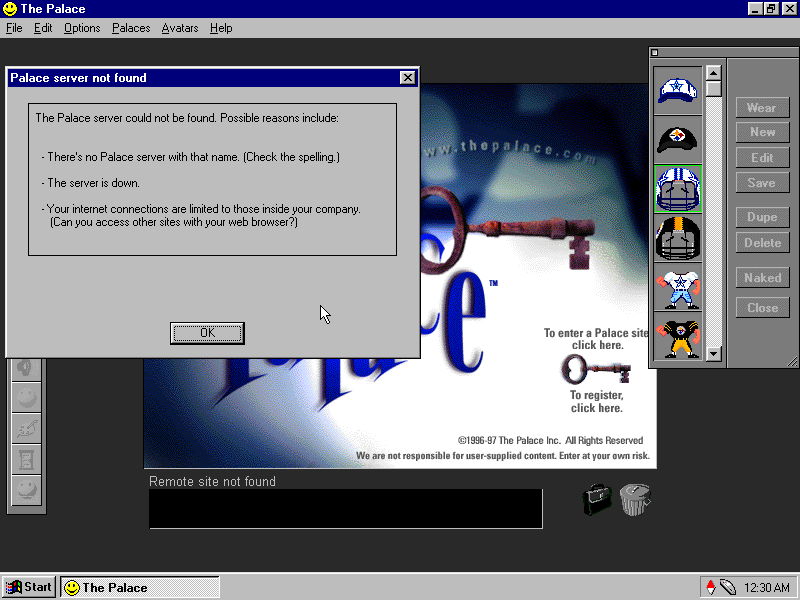Choose the Steelers player body avatar
Viewport: 800px width, 600px height.
(x=678, y=337)
